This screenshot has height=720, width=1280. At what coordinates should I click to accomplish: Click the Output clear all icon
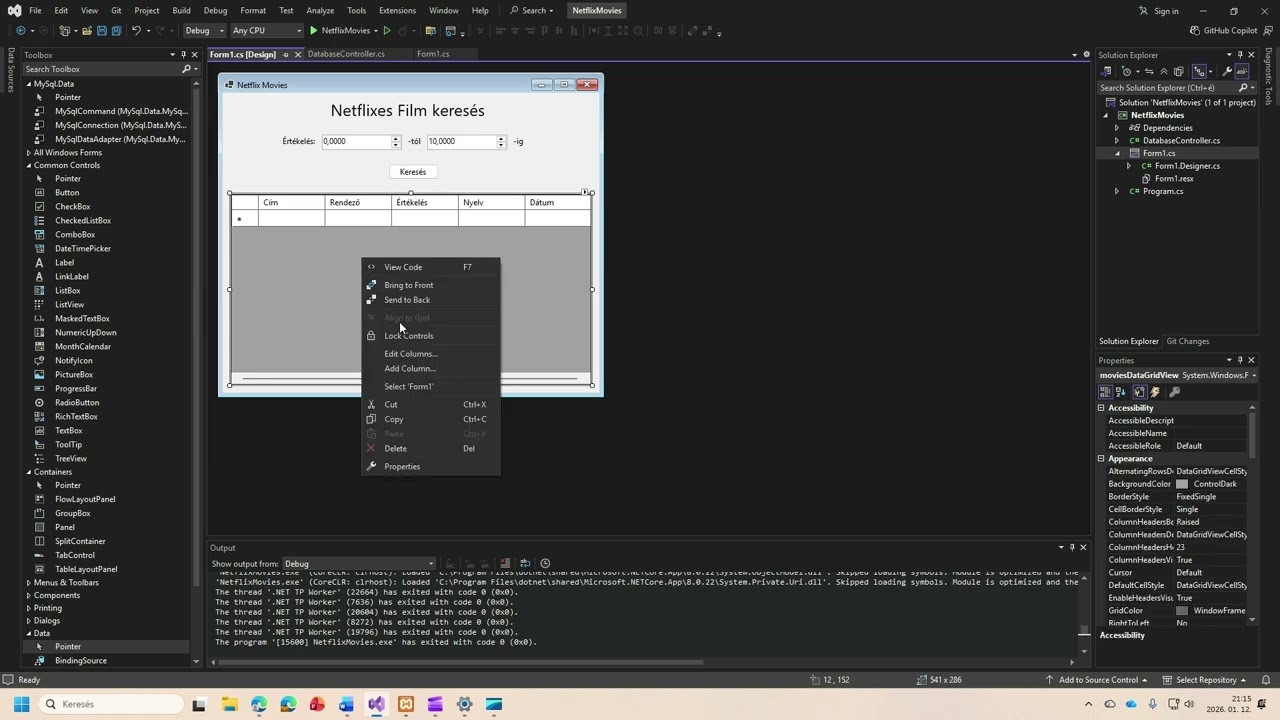505,563
